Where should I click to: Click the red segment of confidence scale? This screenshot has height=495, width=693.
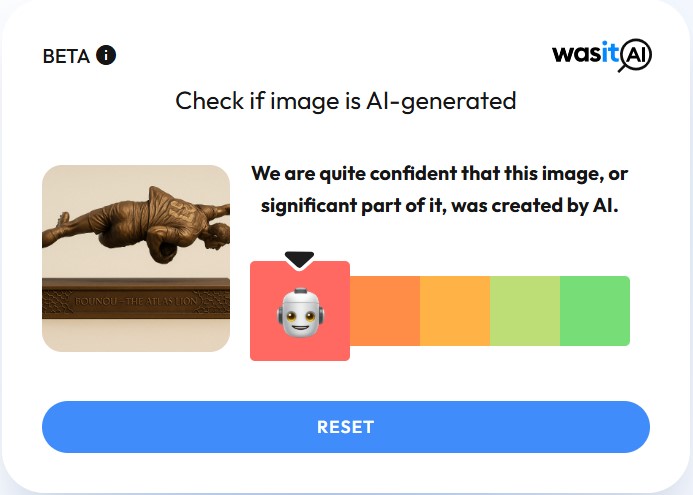pyautogui.click(x=300, y=311)
